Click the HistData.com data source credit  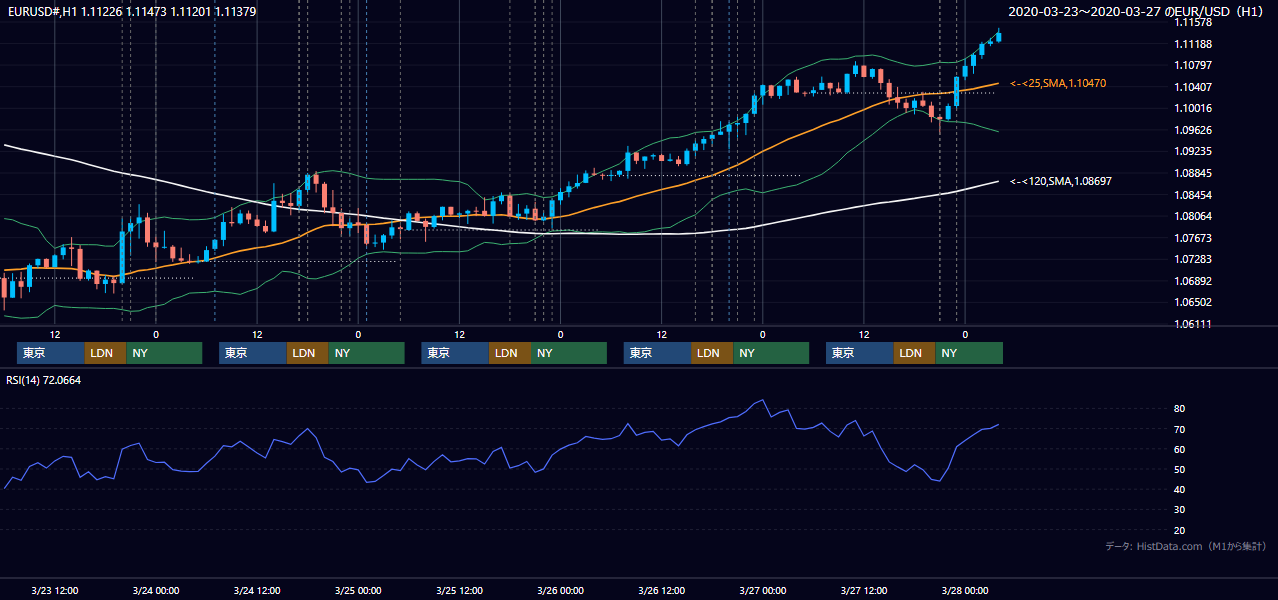[x=1186, y=547]
